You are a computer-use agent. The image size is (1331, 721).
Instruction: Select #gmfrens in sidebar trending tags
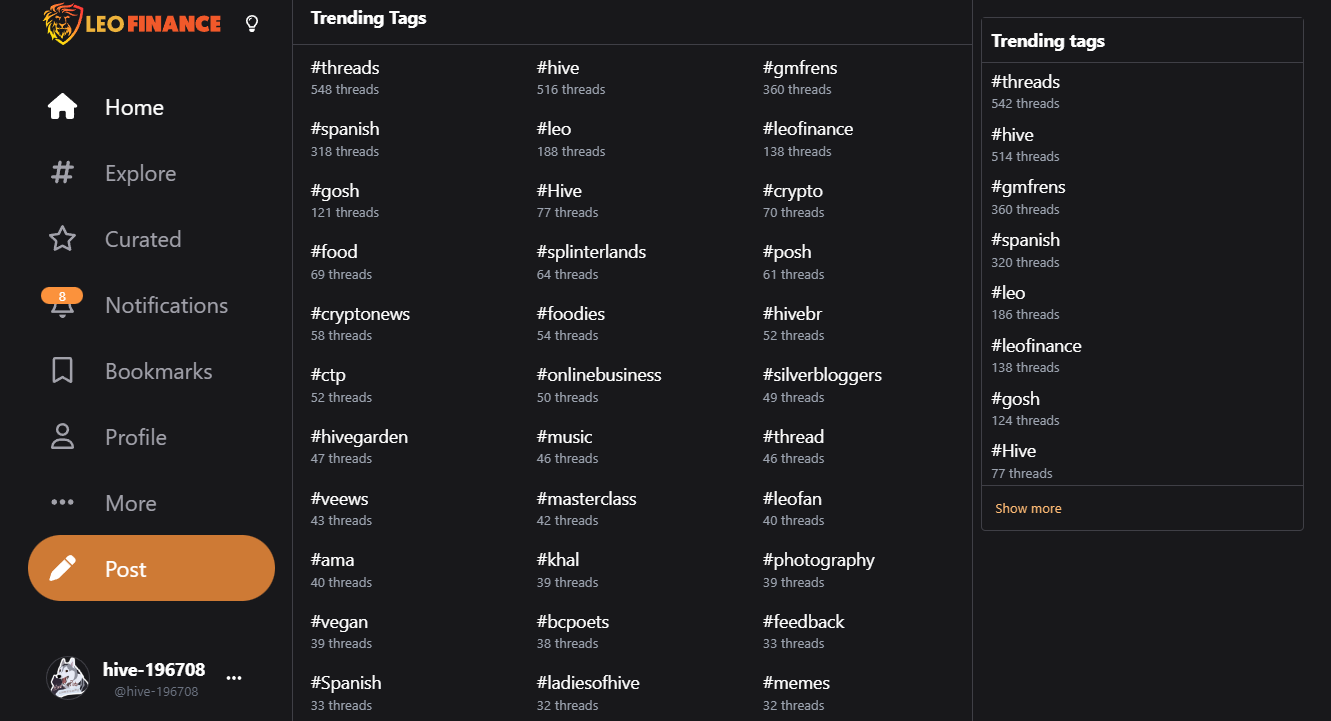coord(1028,187)
